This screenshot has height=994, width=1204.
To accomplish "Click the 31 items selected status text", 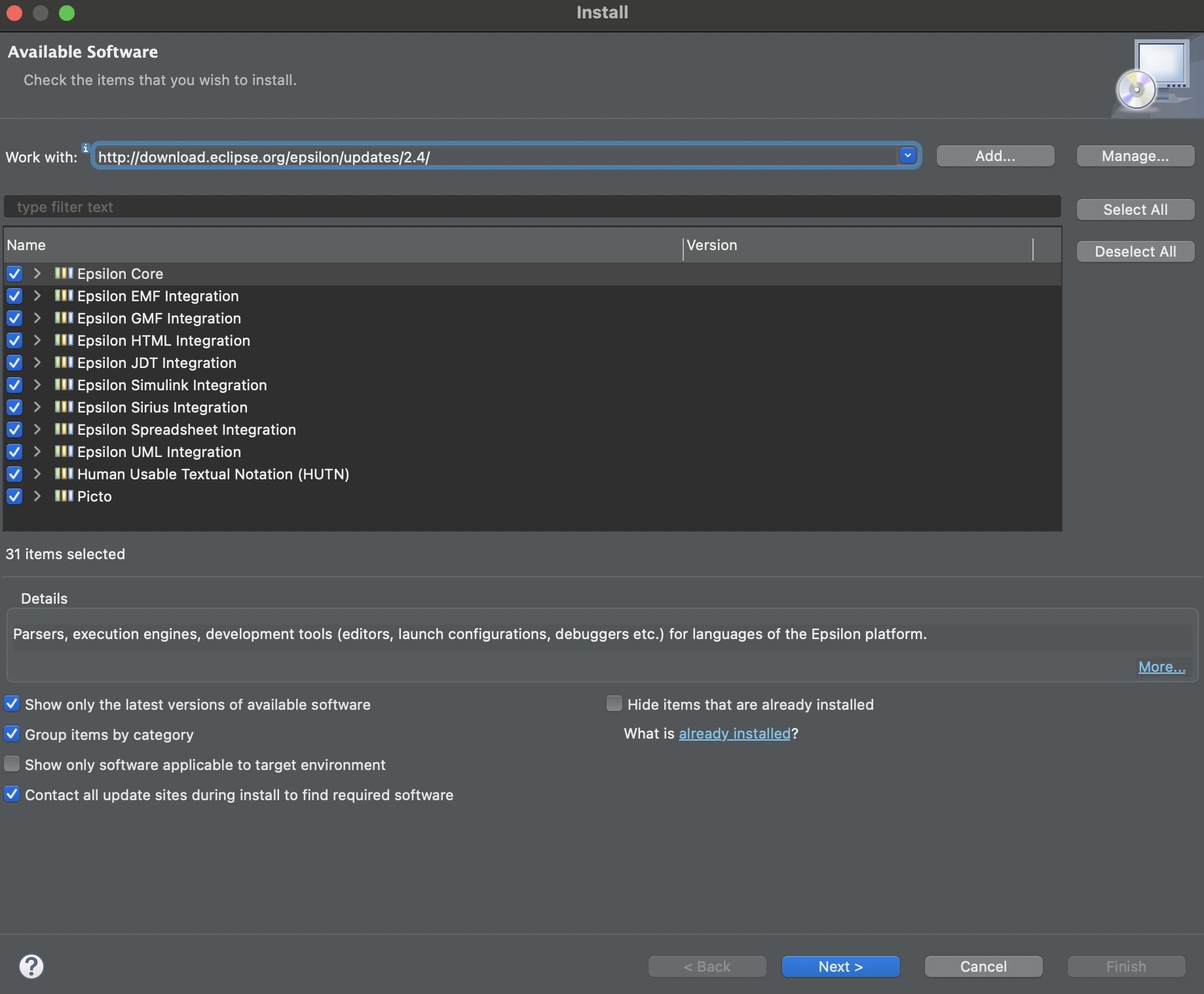I will [x=66, y=554].
